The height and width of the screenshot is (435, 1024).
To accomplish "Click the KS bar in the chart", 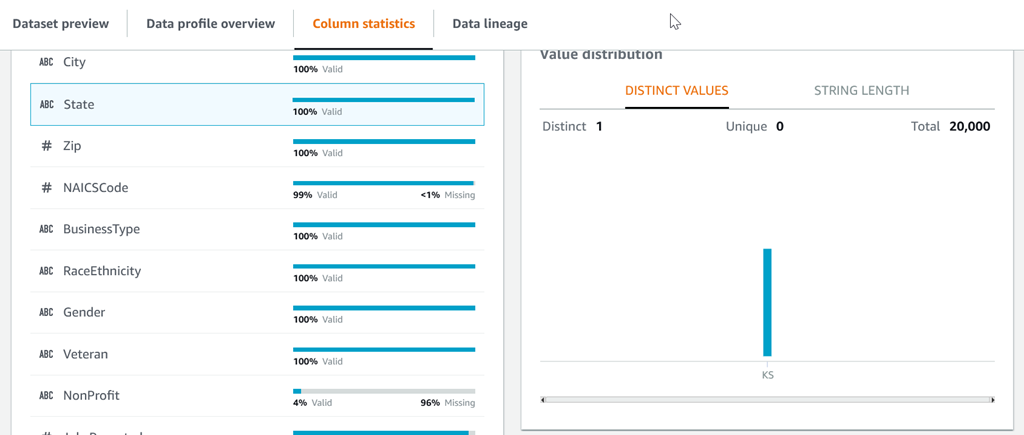I will coord(767,302).
